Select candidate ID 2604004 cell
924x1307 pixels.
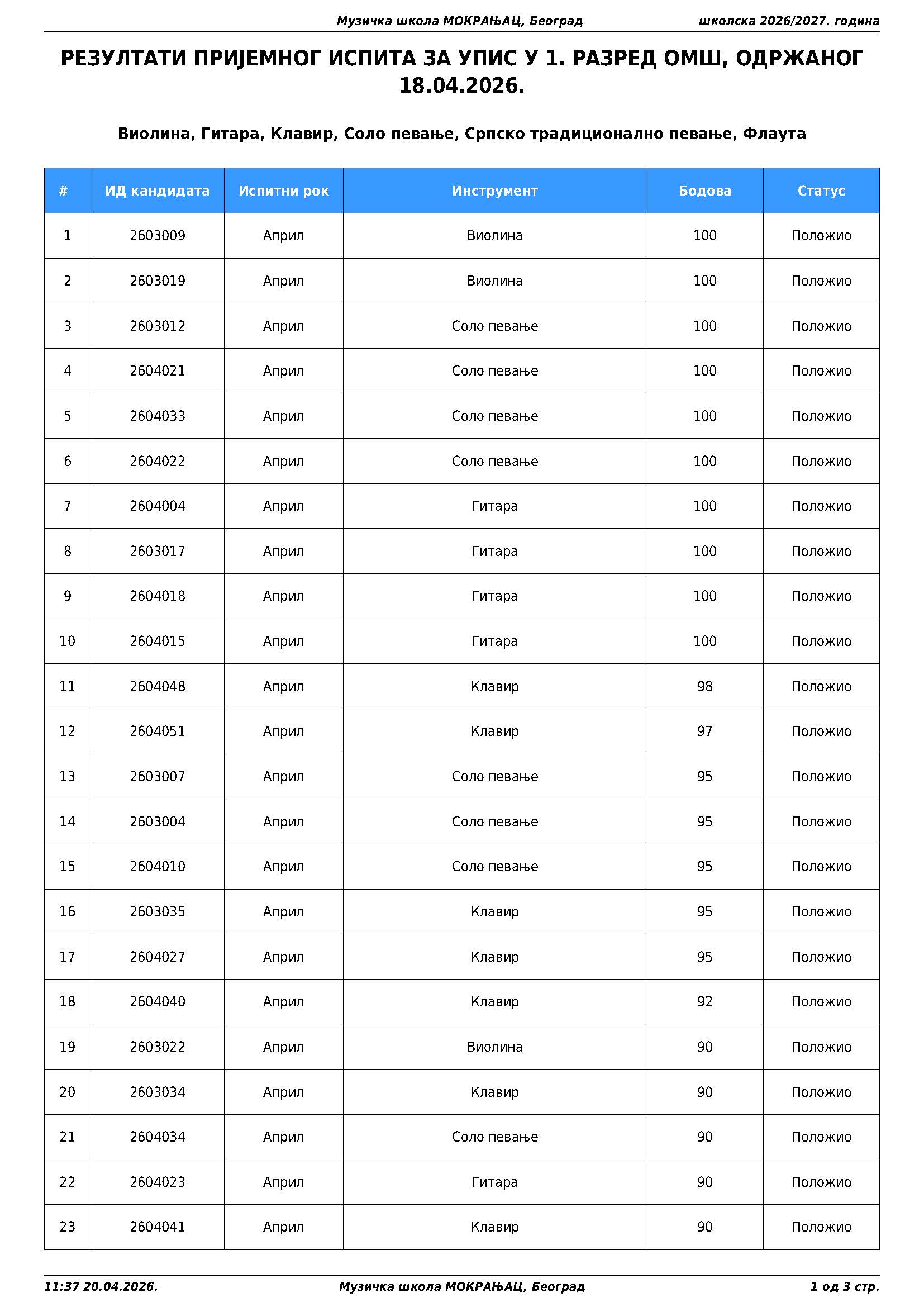click(x=157, y=506)
